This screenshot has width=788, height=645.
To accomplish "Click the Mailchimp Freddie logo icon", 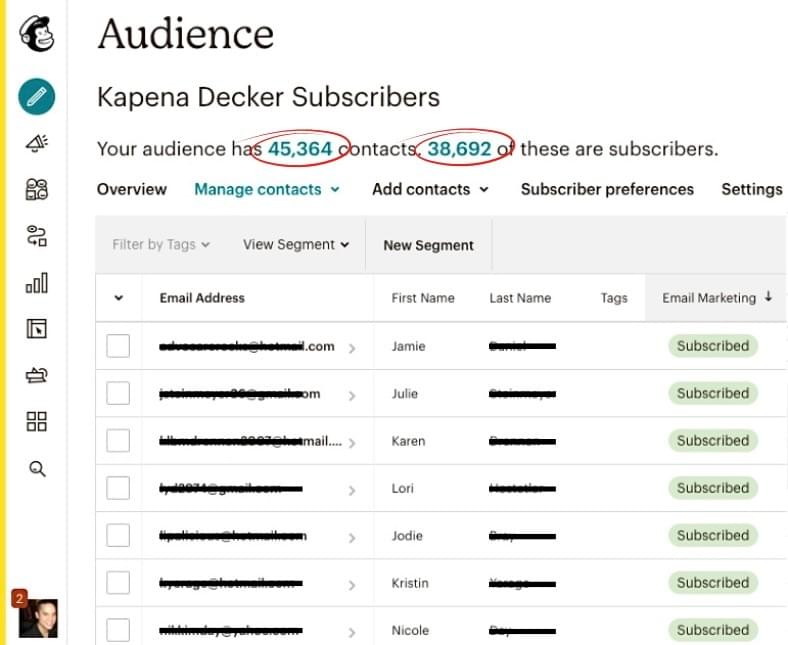I will (x=37, y=35).
